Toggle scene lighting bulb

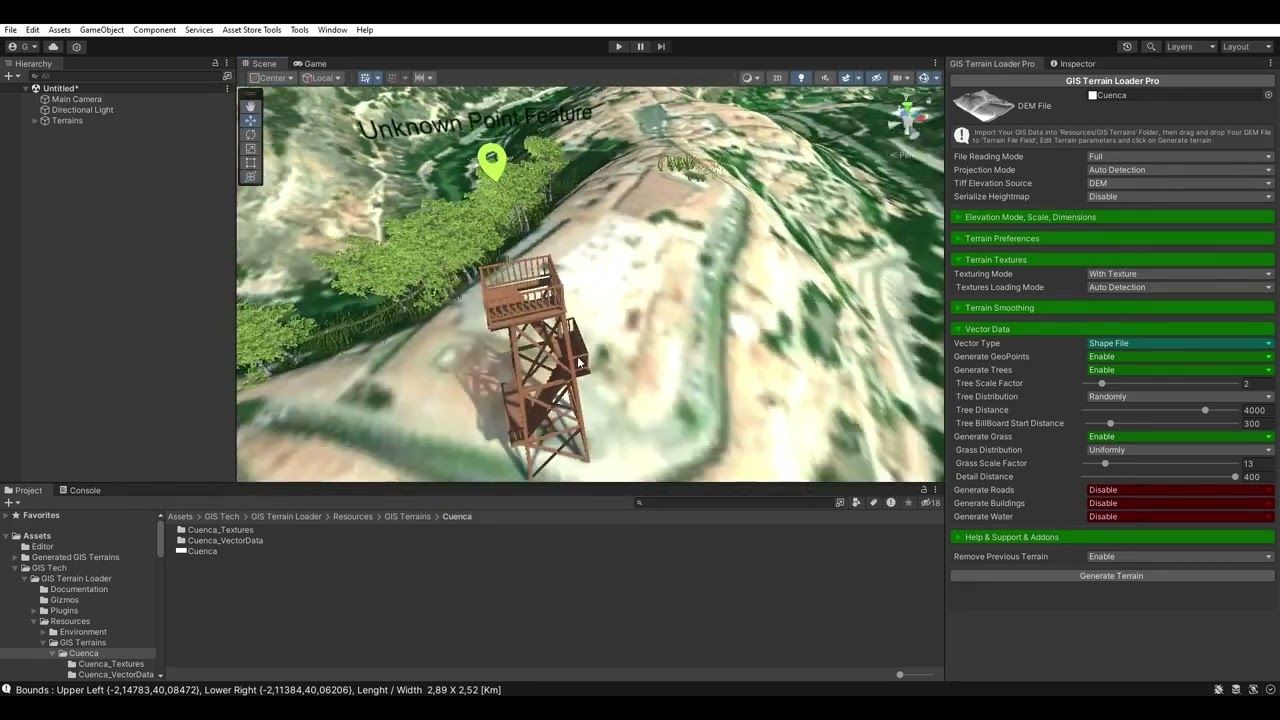pos(801,78)
